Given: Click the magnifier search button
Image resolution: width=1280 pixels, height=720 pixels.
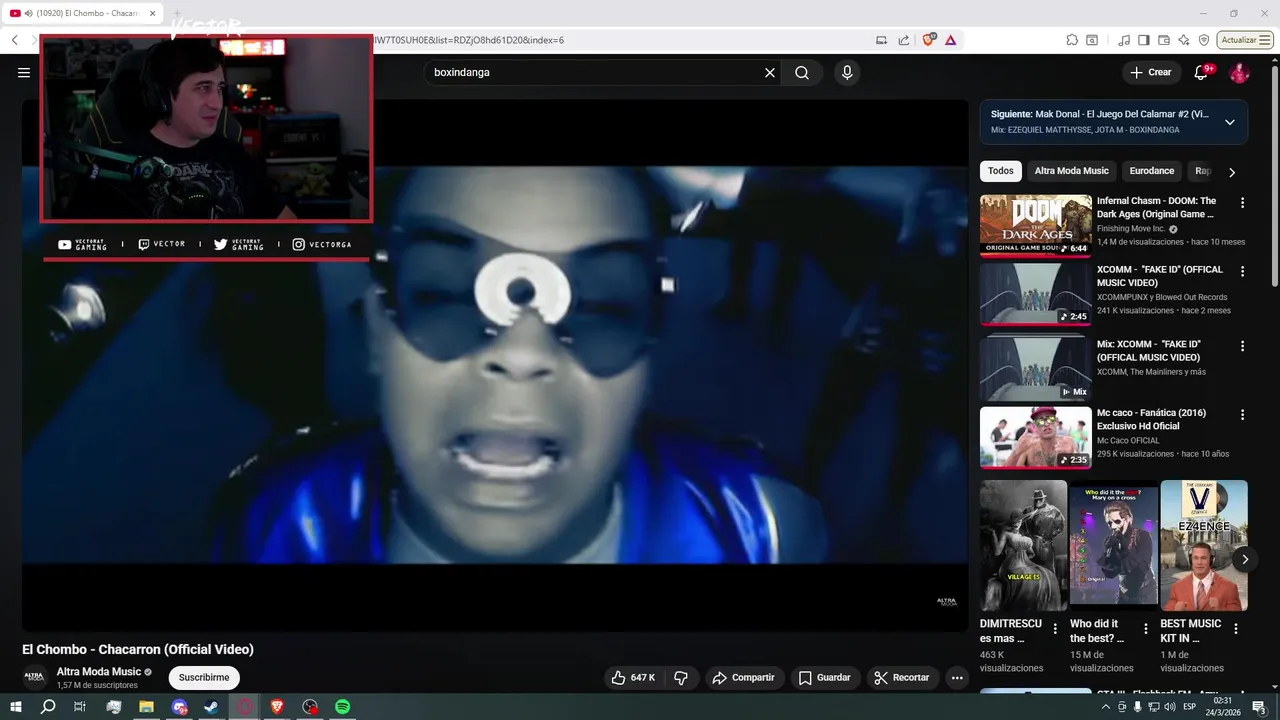Looking at the screenshot, I should click(x=802, y=73).
